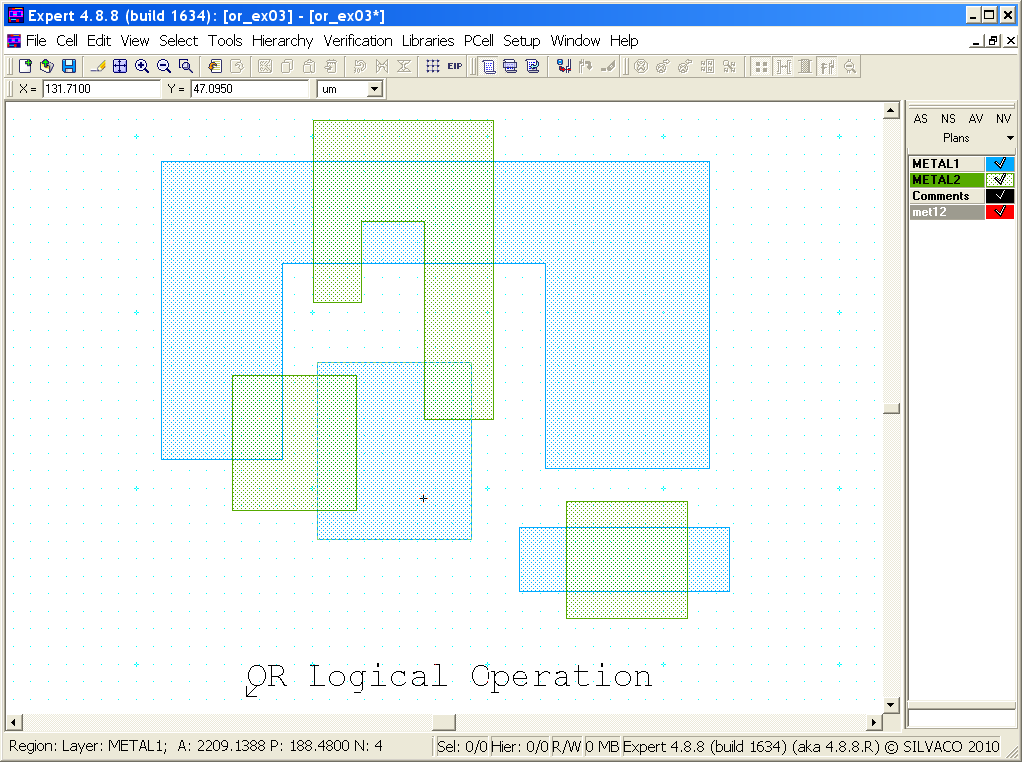Screen dimensions: 1022x762
Task: Expand the Plans dropdown arrow
Action: click(1010, 138)
